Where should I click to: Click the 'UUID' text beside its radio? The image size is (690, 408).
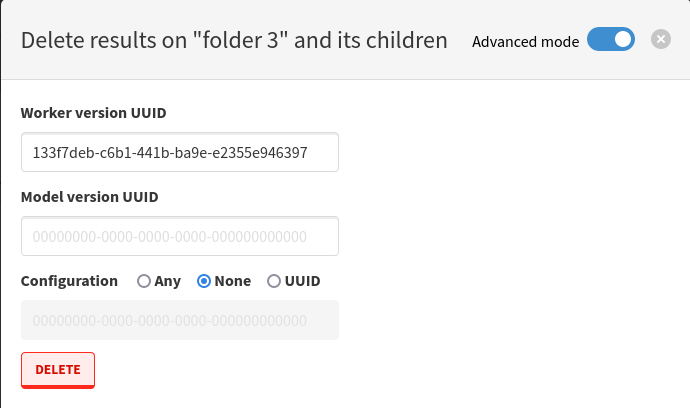303,281
